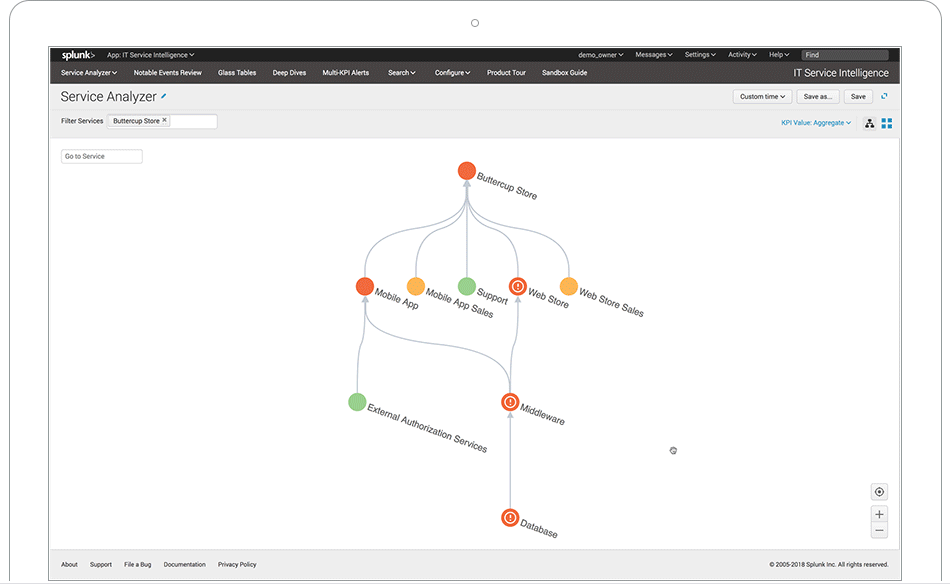
Task: Open Deep Dives
Action: tap(289, 73)
